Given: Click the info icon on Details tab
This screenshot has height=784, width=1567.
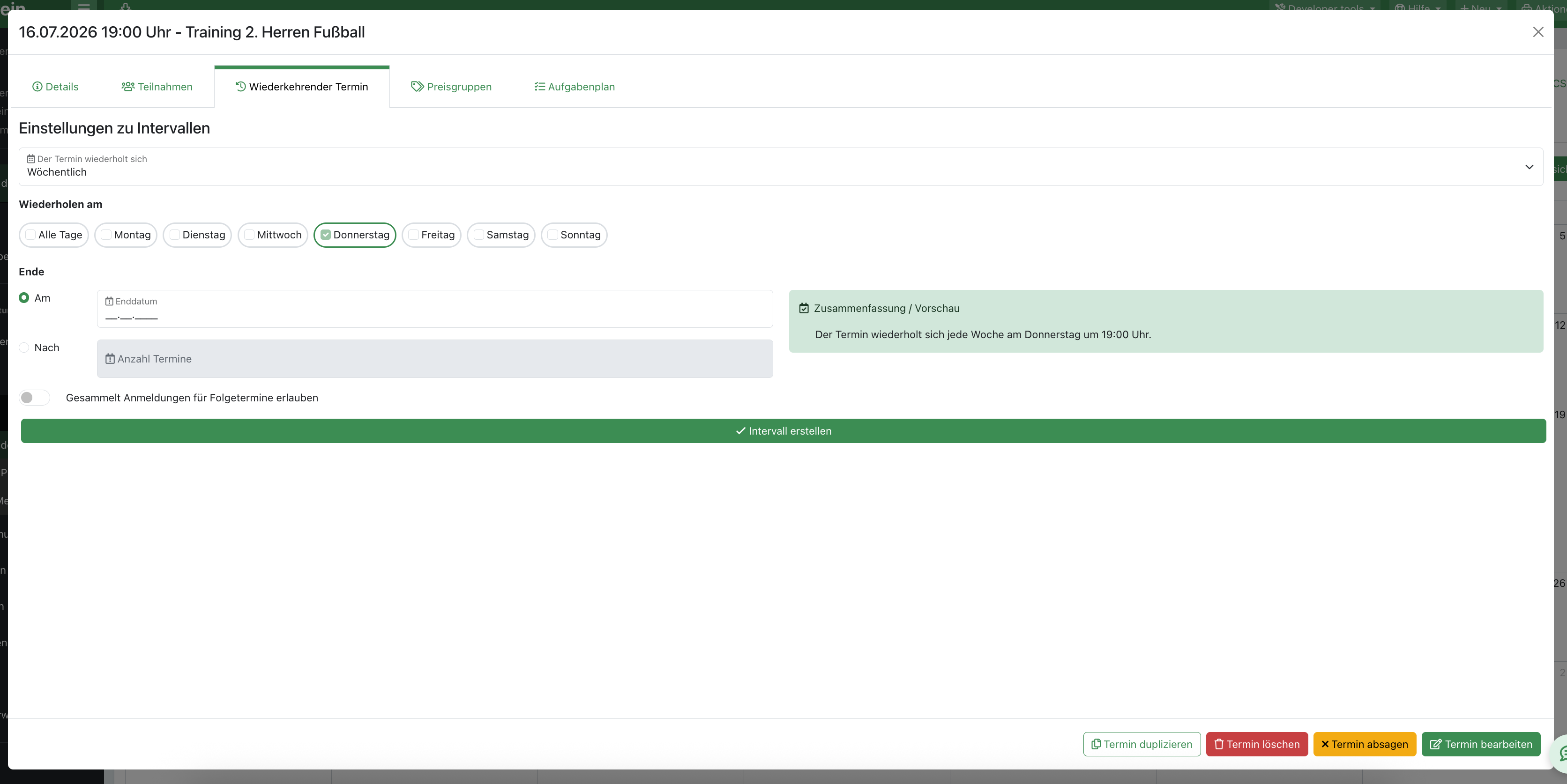Looking at the screenshot, I should click(x=37, y=87).
